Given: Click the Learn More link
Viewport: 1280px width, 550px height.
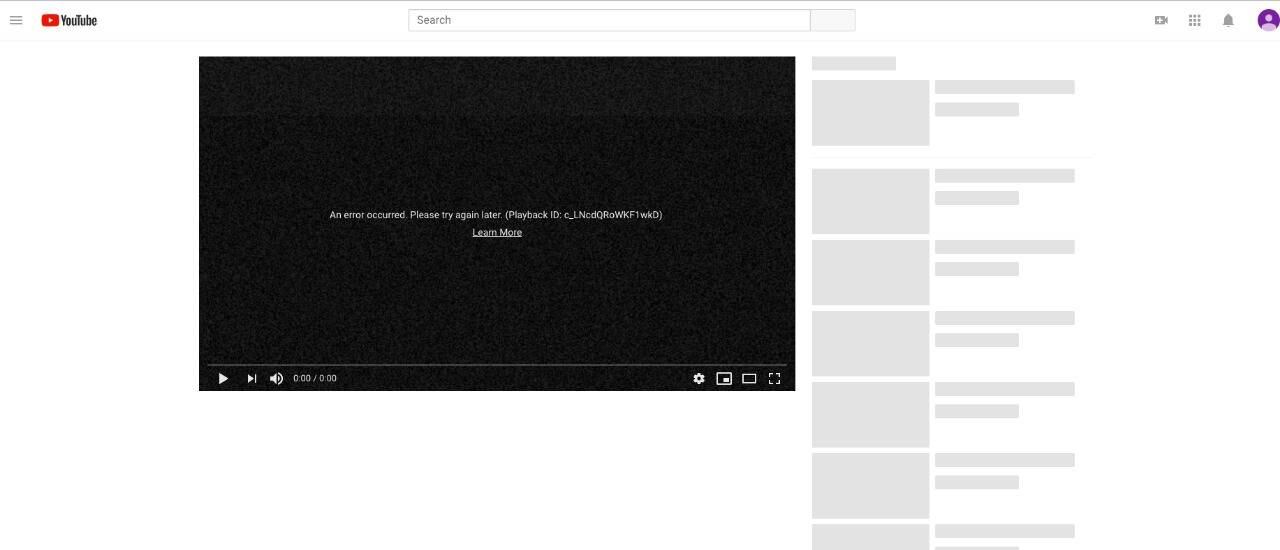Looking at the screenshot, I should (497, 232).
